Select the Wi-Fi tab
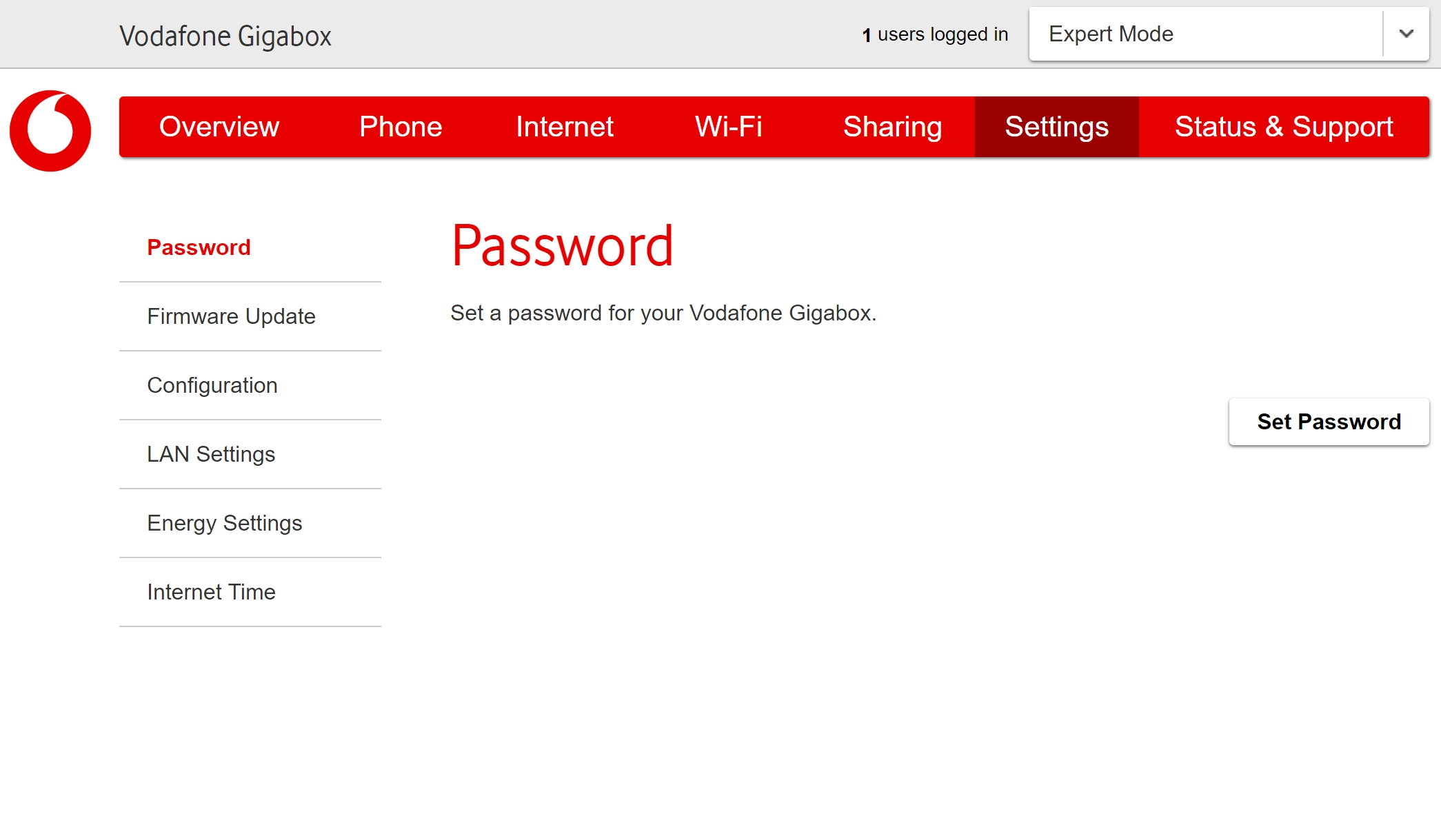Image resolution: width=1441 pixels, height=840 pixels. click(729, 127)
